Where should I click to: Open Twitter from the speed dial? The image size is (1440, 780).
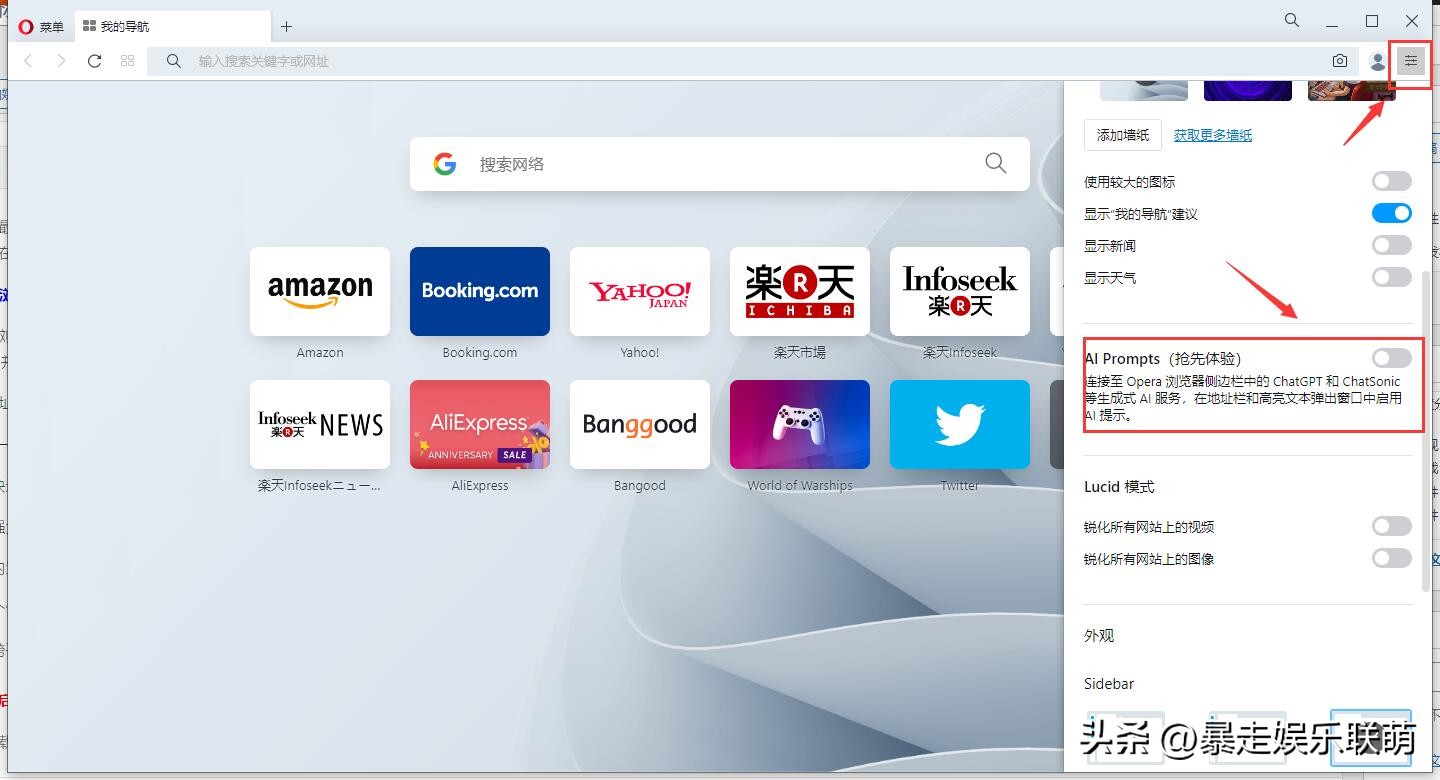pyautogui.click(x=959, y=424)
